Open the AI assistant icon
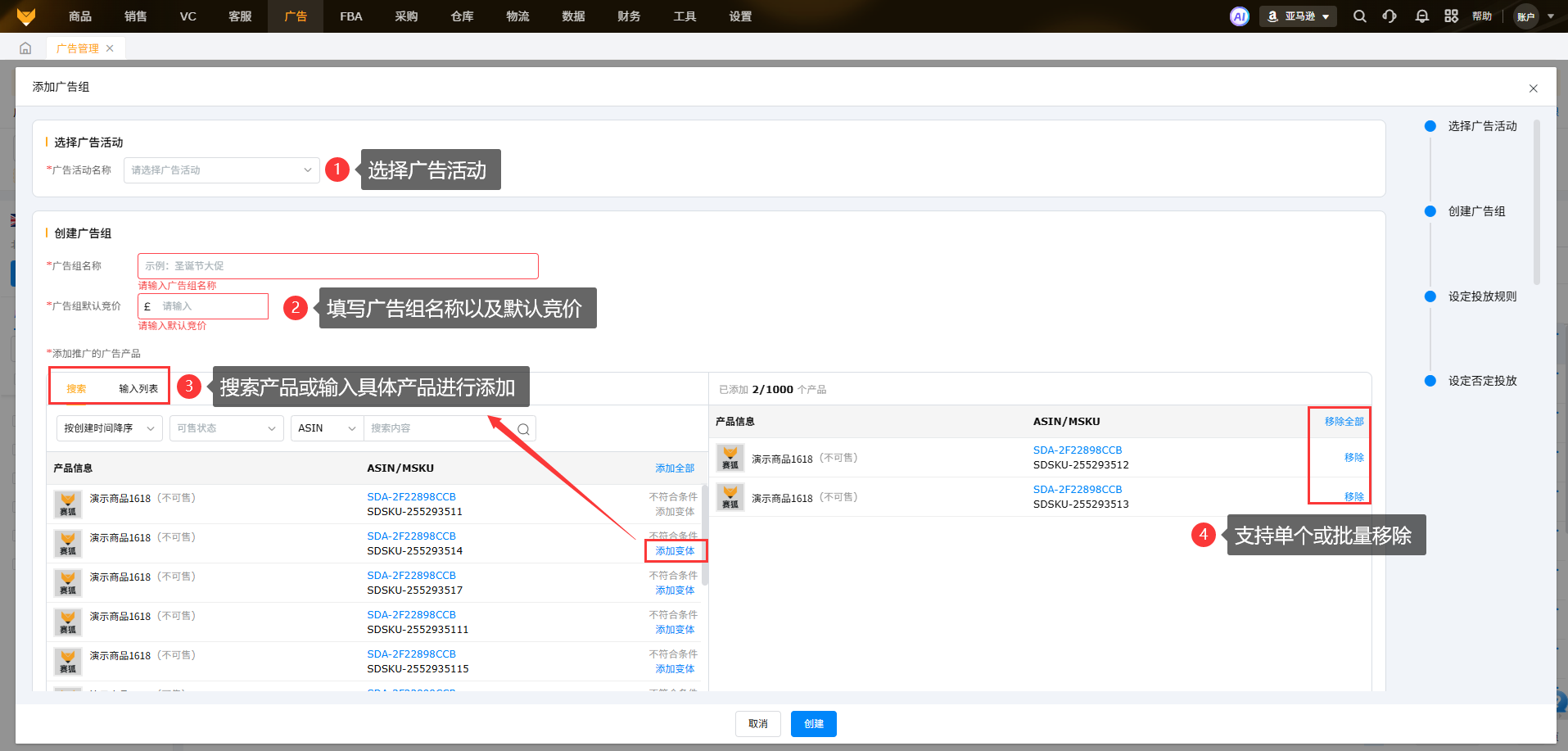 (1240, 16)
